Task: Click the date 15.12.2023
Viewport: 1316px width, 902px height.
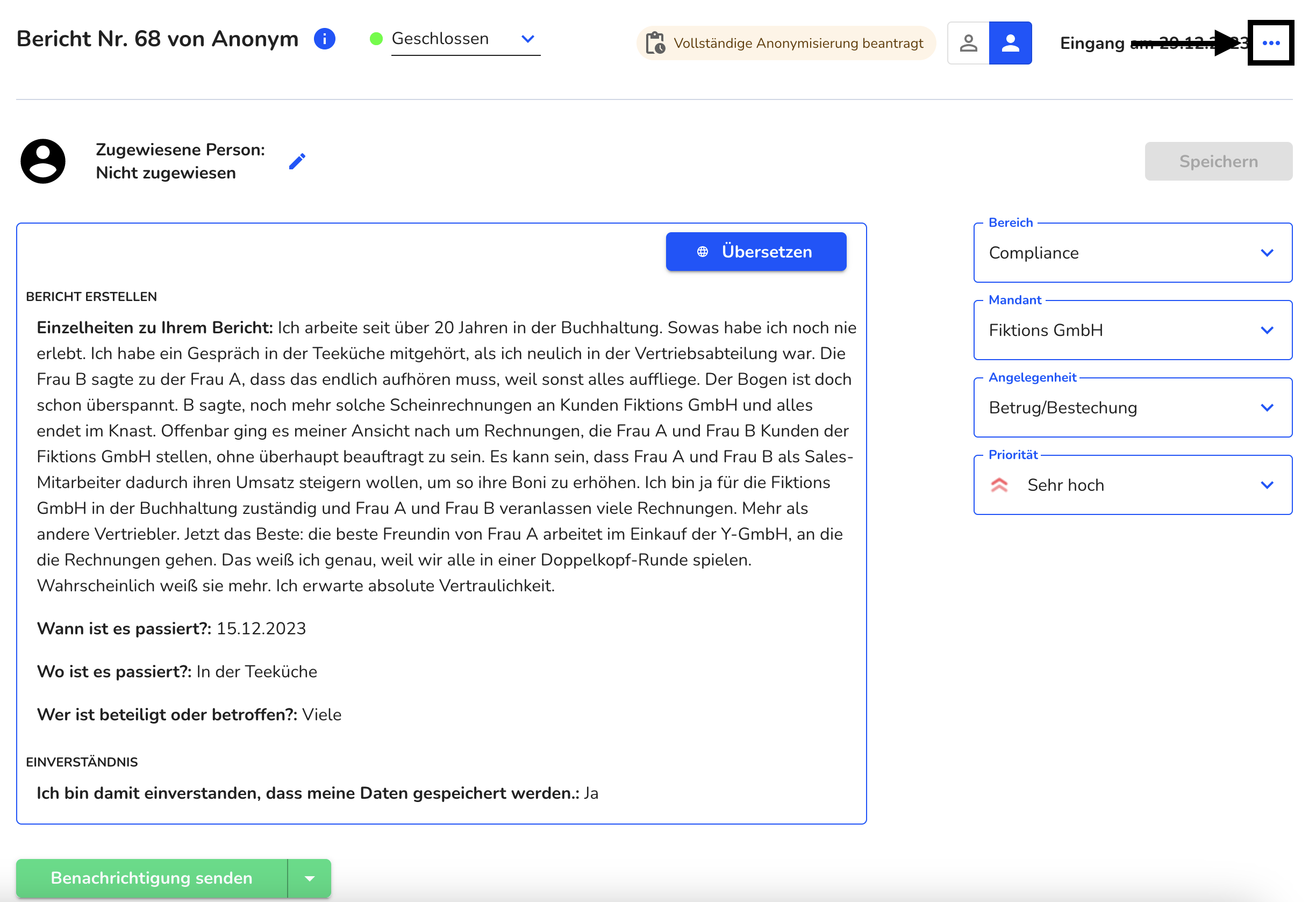Action: click(x=261, y=628)
